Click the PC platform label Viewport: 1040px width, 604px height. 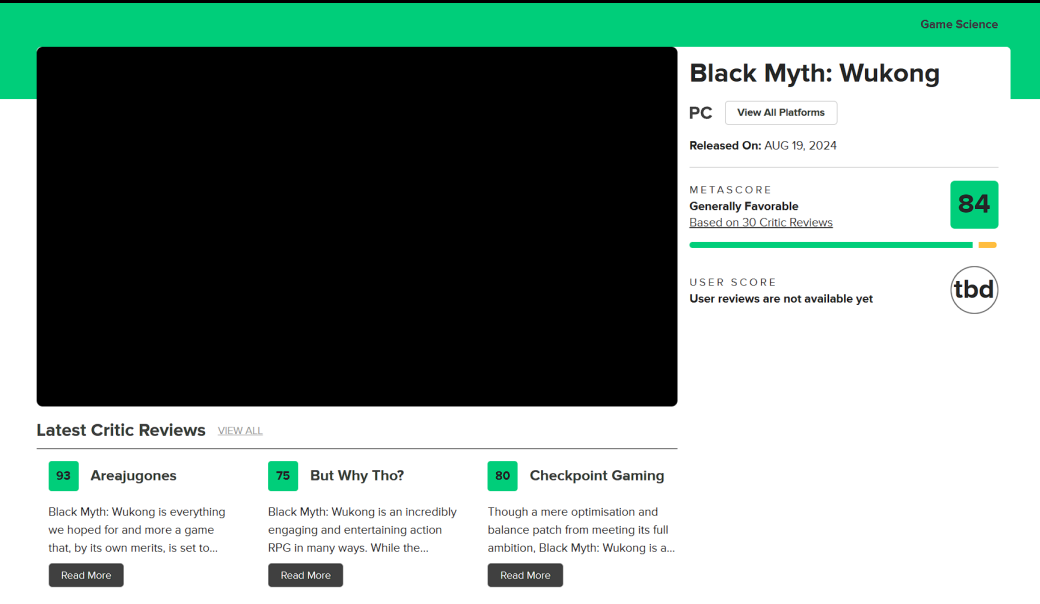point(700,113)
